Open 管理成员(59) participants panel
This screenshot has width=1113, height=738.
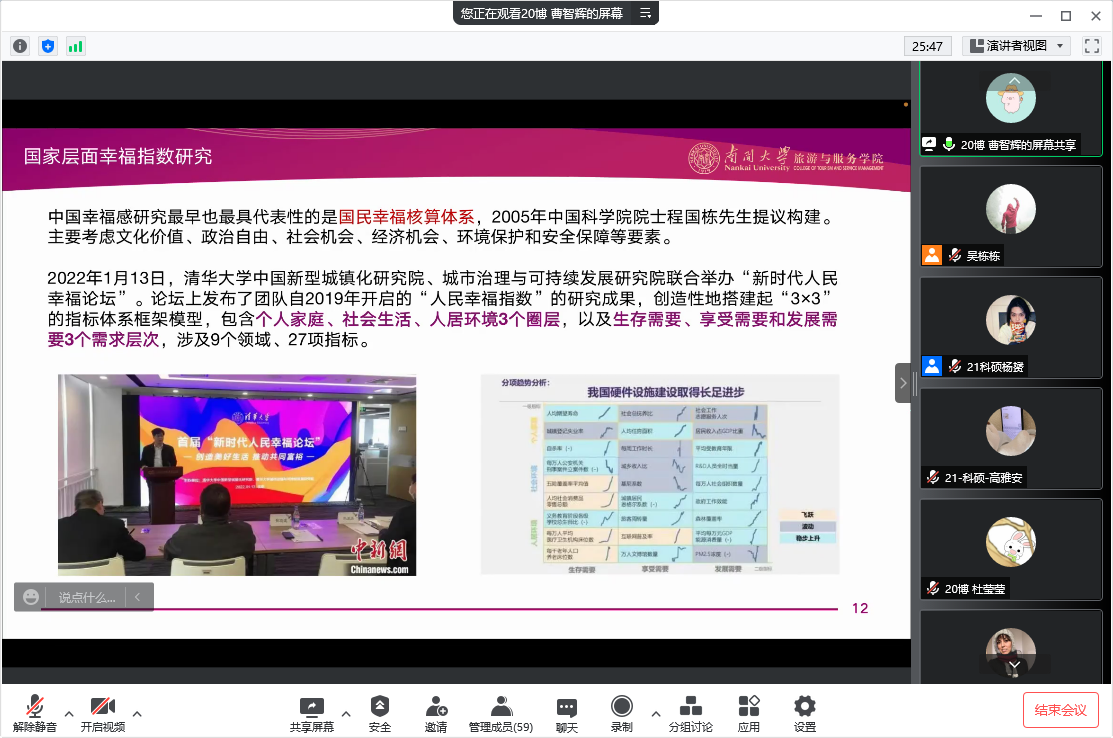tap(500, 714)
